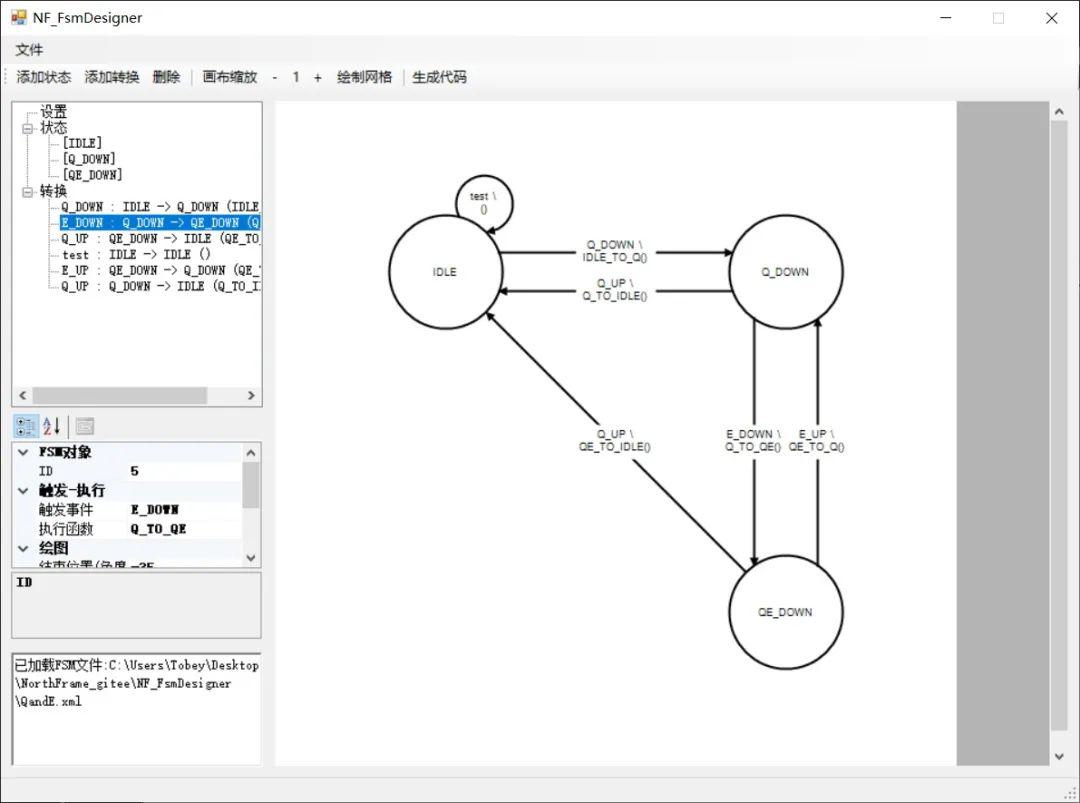Switch property grid to alphabetical sort
This screenshot has height=803, width=1080.
pyautogui.click(x=52, y=426)
